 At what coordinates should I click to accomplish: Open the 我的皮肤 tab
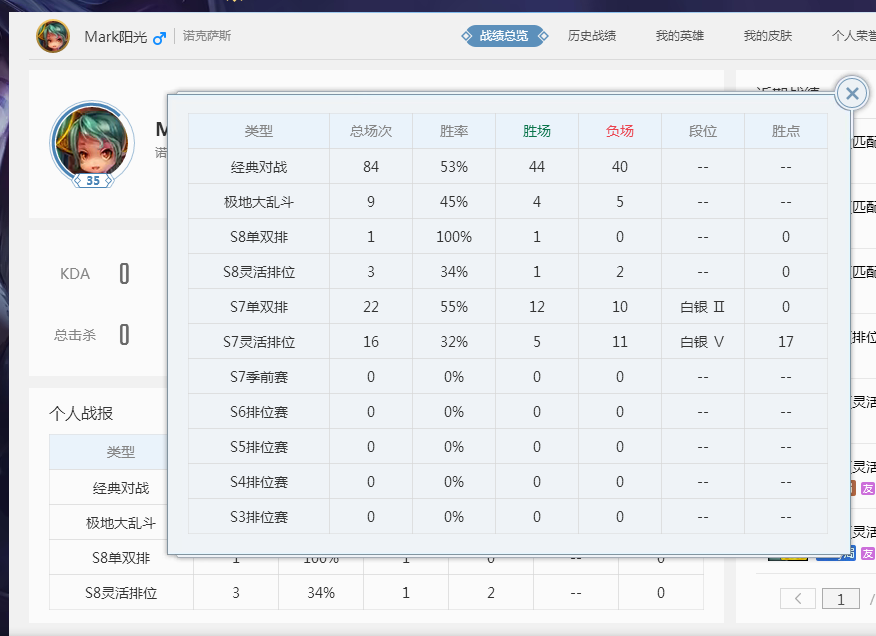[768, 36]
